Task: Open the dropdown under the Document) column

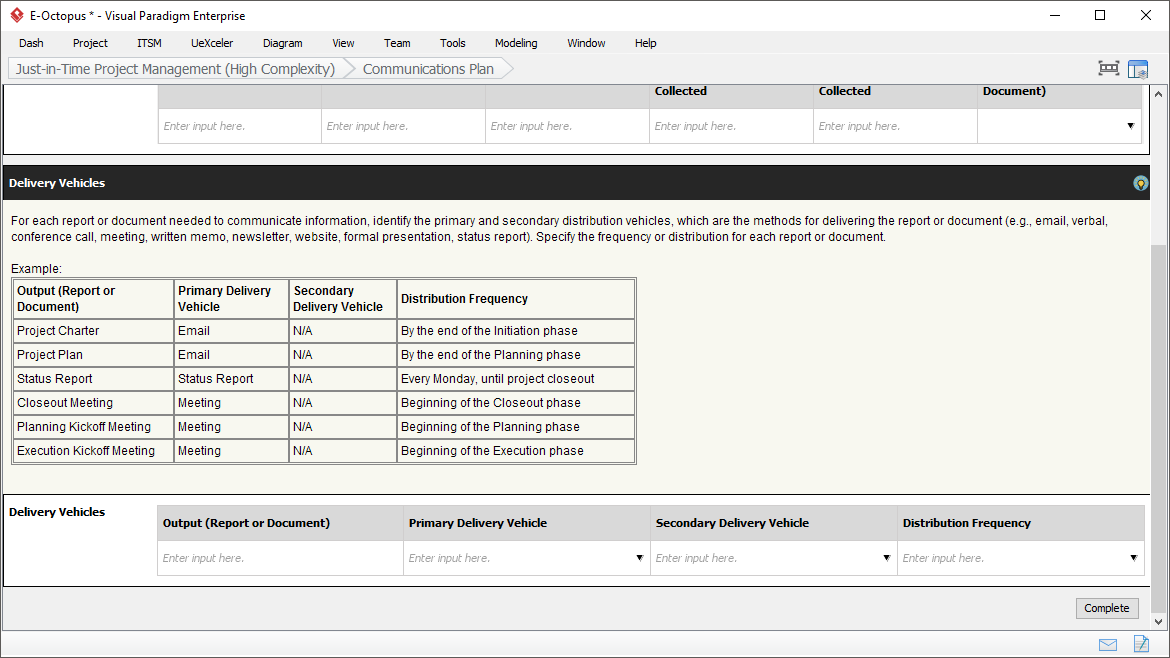Action: click(x=1131, y=126)
